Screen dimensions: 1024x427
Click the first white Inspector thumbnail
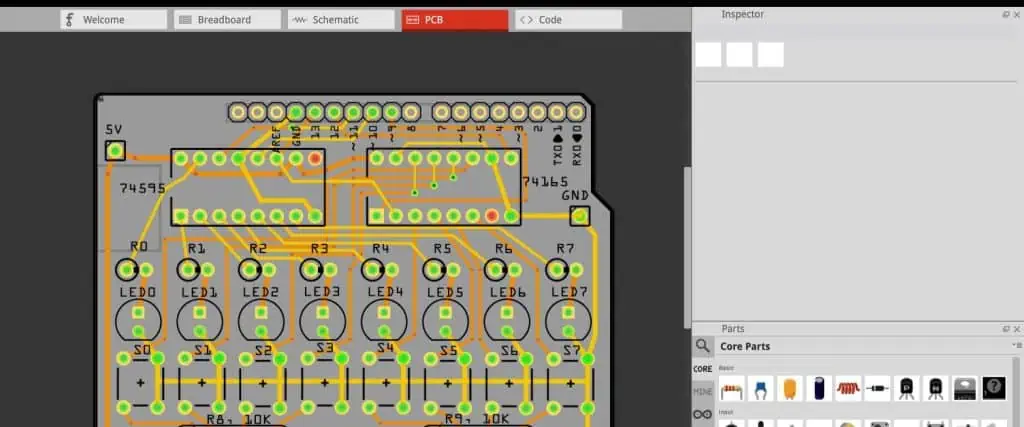click(708, 55)
